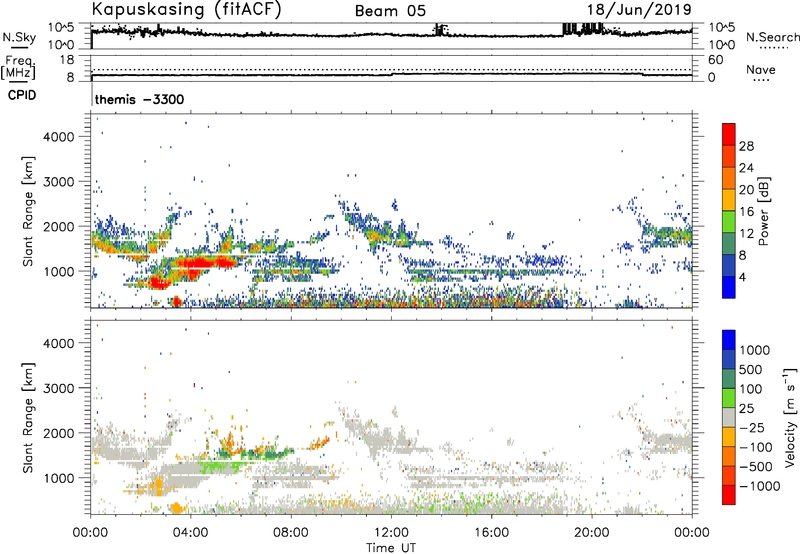Select the "3000" tick on the power panel

(59, 182)
